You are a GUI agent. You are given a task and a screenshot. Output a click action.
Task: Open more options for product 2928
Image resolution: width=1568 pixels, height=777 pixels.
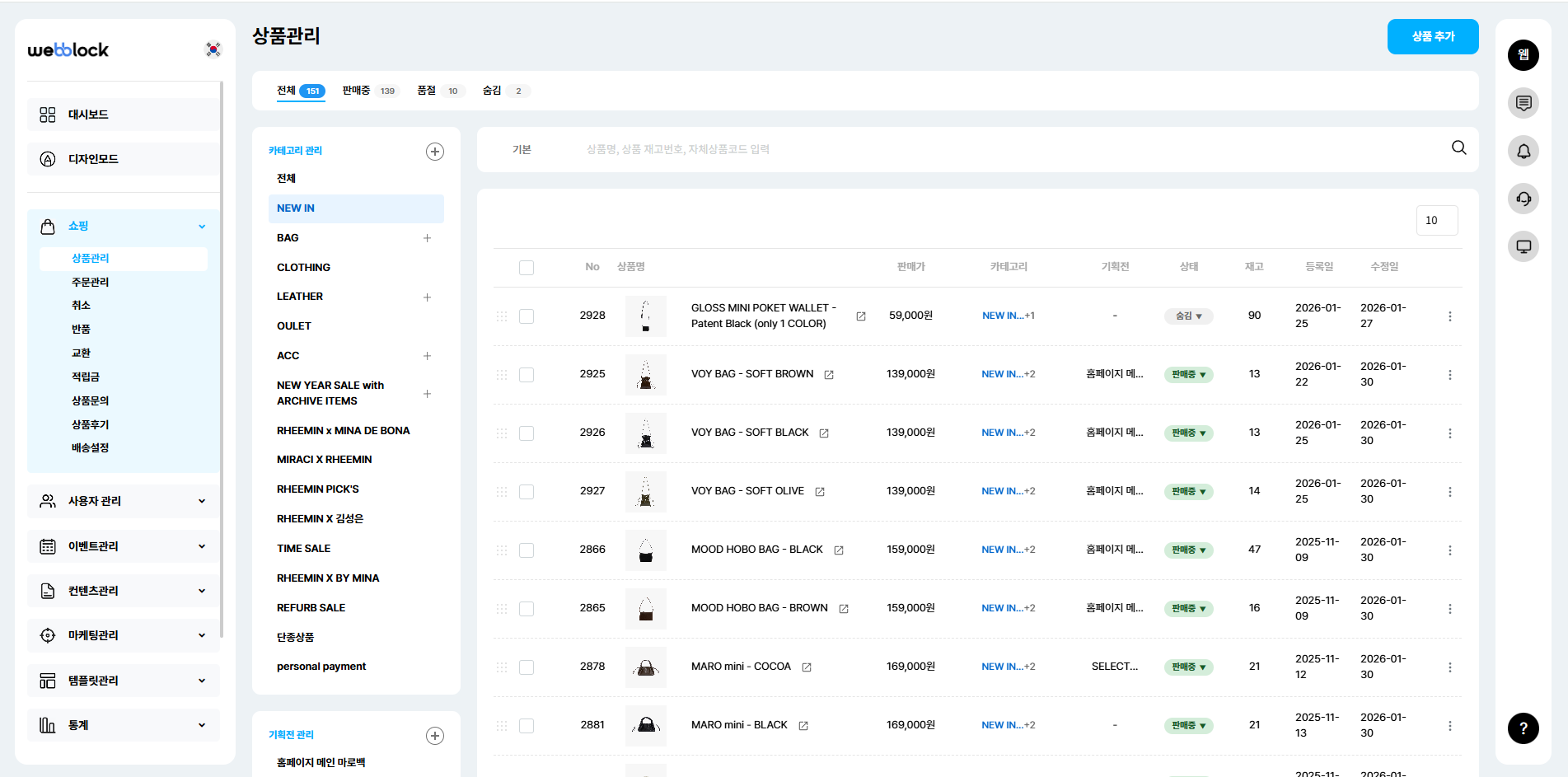pyautogui.click(x=1450, y=316)
